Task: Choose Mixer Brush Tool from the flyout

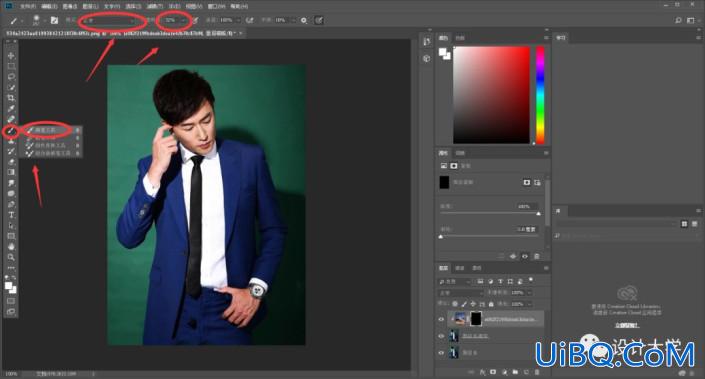Action: (x=53, y=153)
